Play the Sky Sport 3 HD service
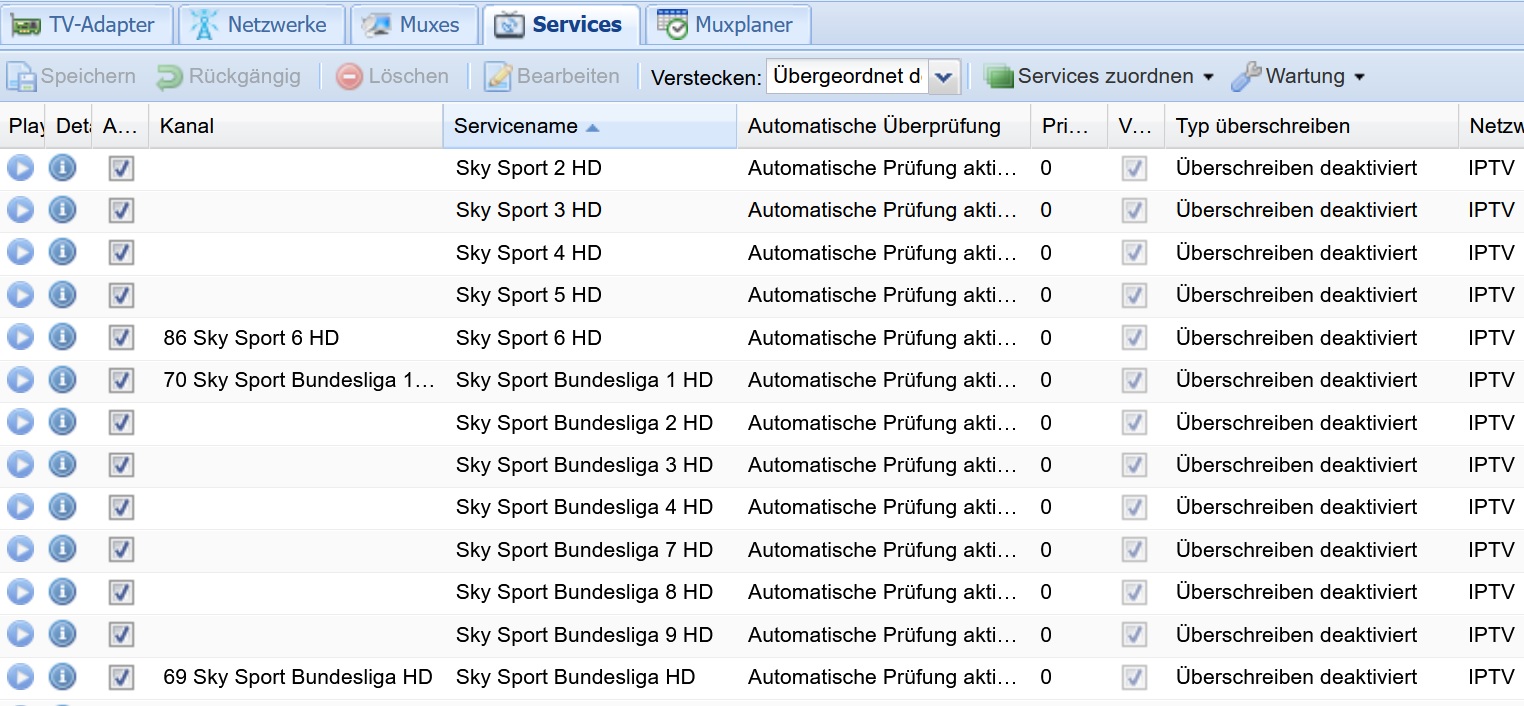The image size is (1524, 706). click(20, 210)
